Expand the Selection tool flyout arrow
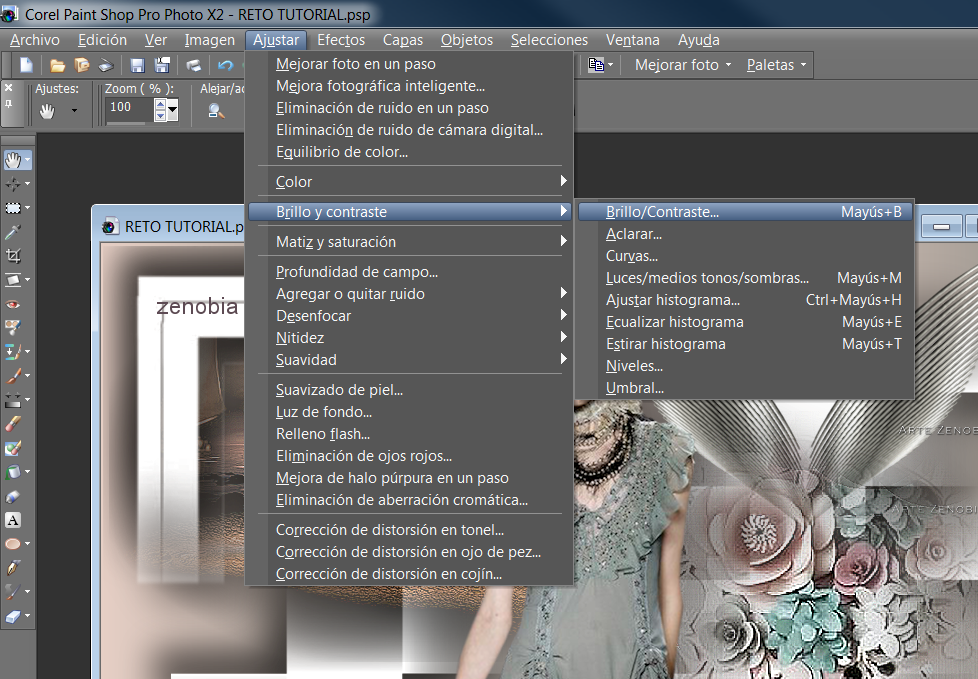The width and height of the screenshot is (978, 679). click(27, 208)
